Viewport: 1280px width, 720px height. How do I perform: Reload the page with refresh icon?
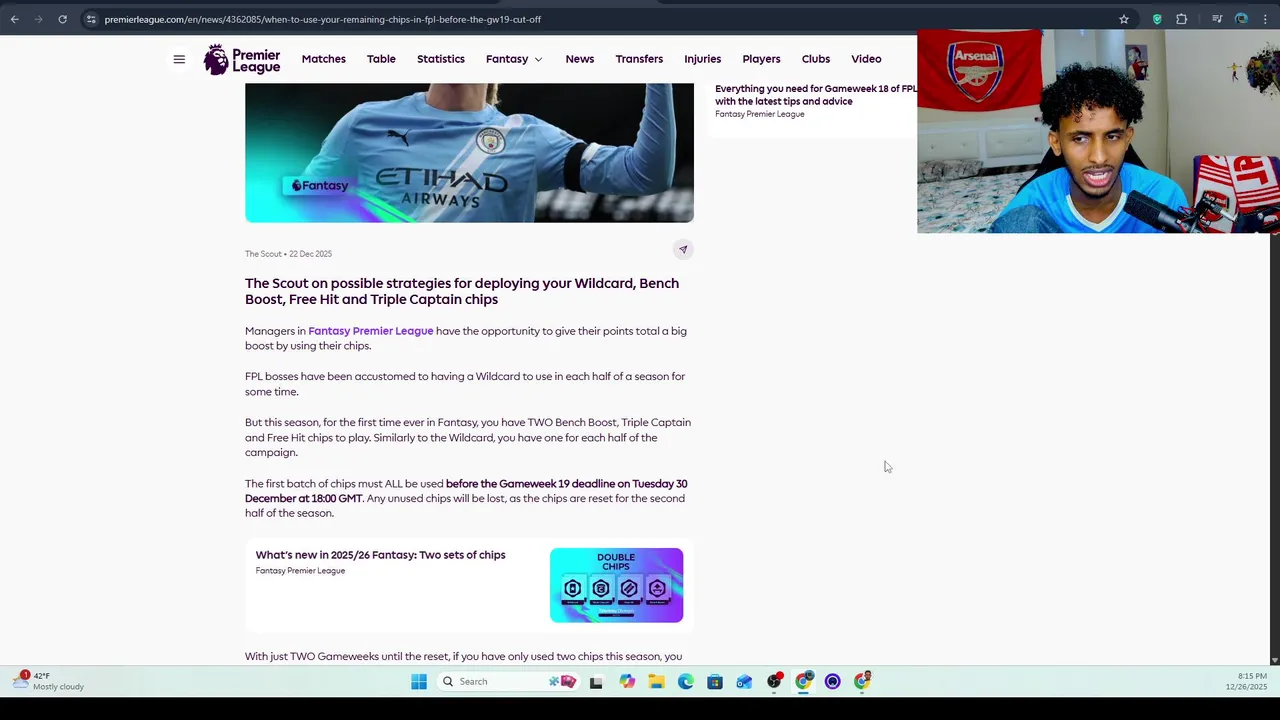[x=62, y=19]
